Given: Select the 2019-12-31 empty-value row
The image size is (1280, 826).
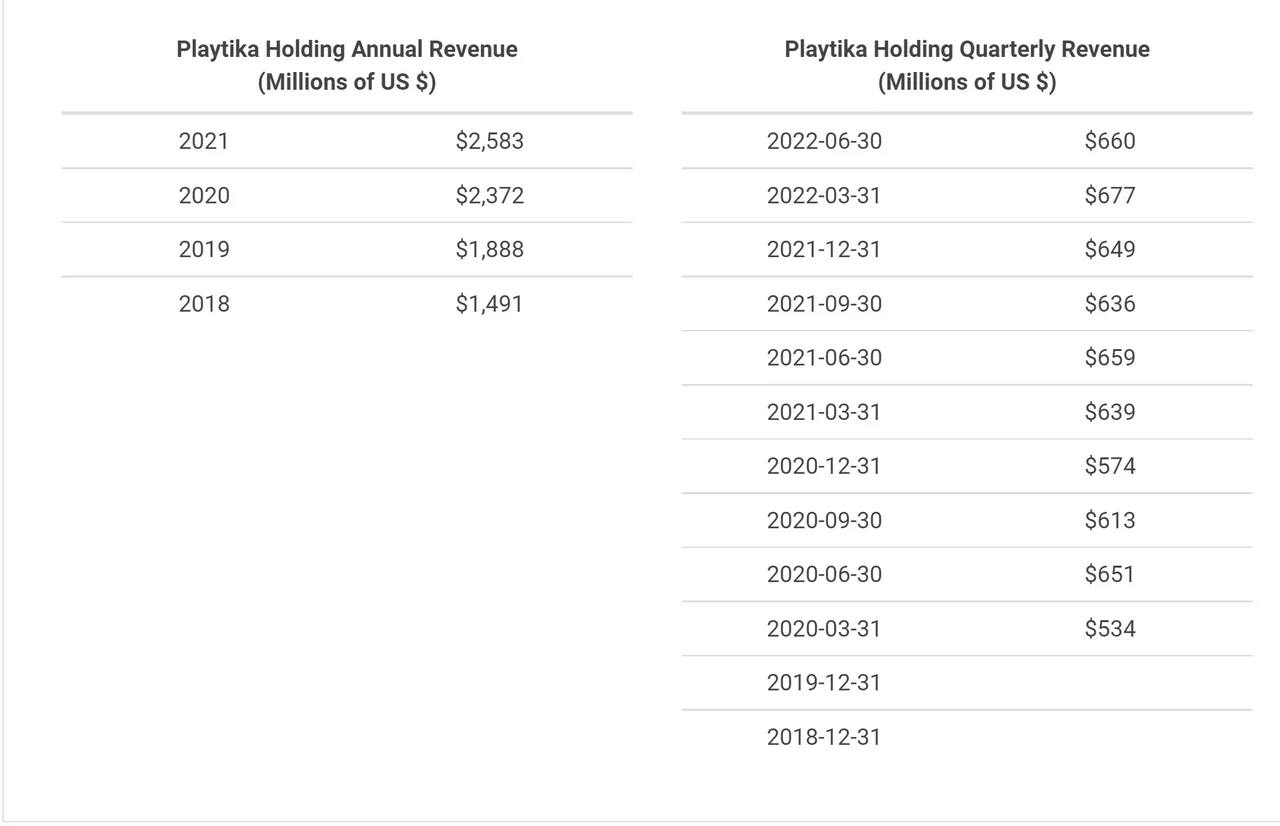Looking at the screenshot, I should [967, 682].
